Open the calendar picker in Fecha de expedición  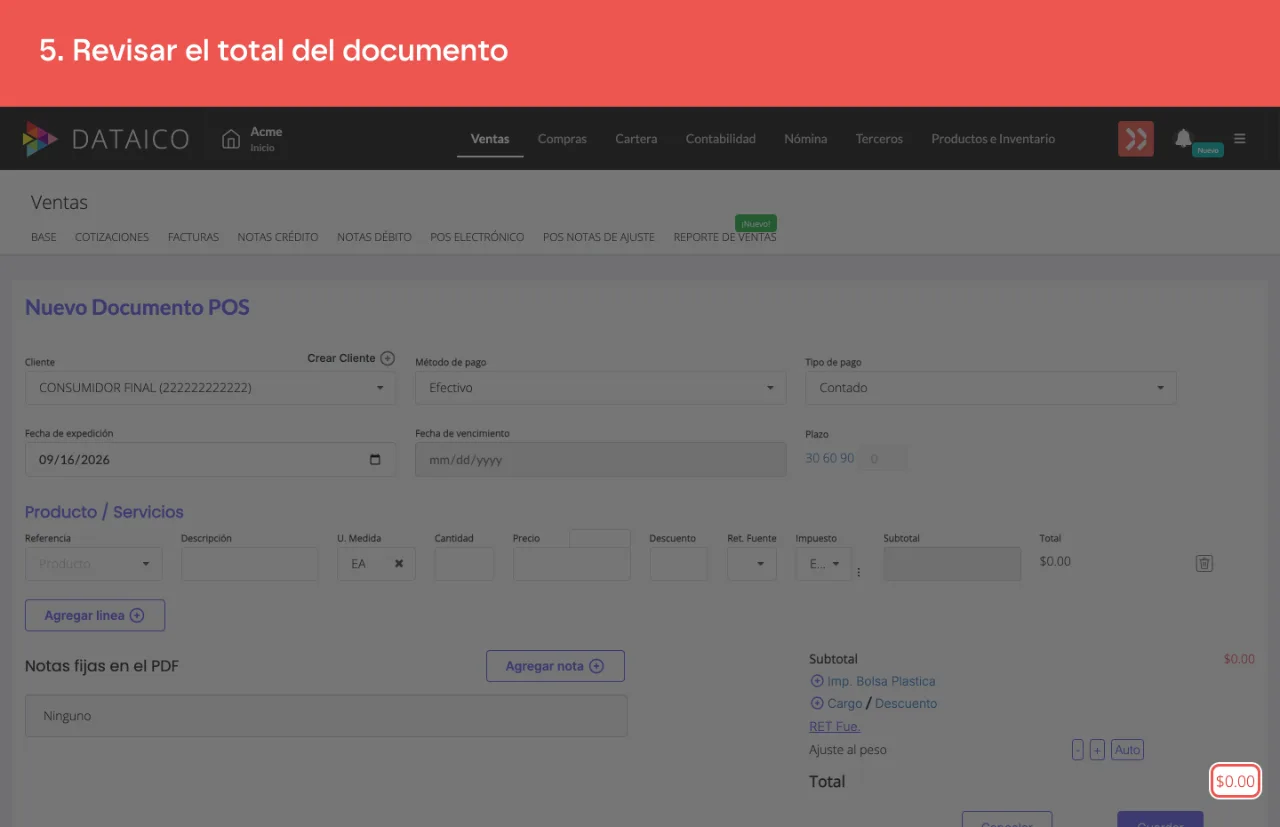pyautogui.click(x=375, y=460)
